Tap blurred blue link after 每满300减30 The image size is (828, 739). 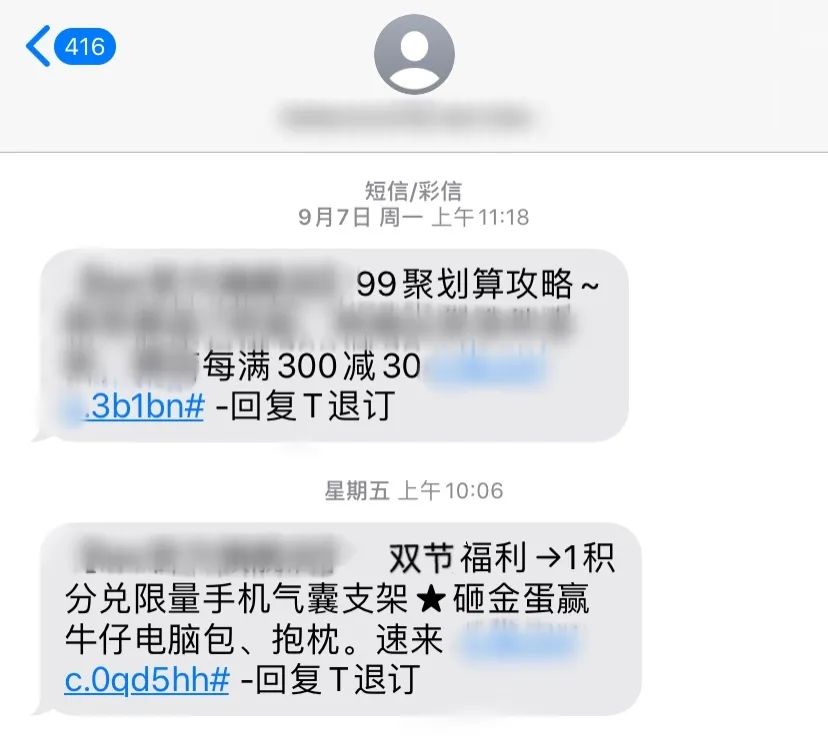485,366
